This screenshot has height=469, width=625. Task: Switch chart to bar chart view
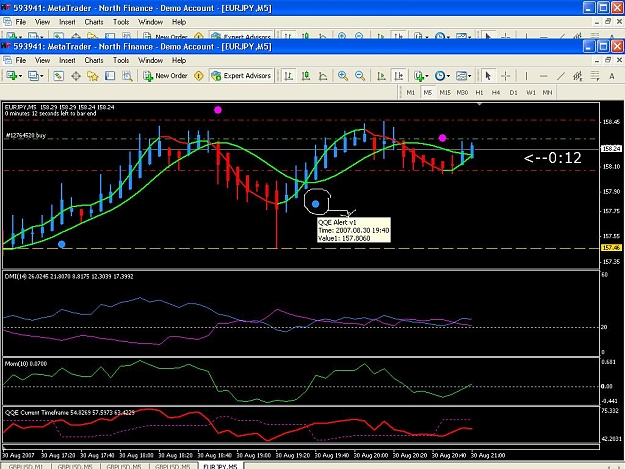[x=289, y=76]
